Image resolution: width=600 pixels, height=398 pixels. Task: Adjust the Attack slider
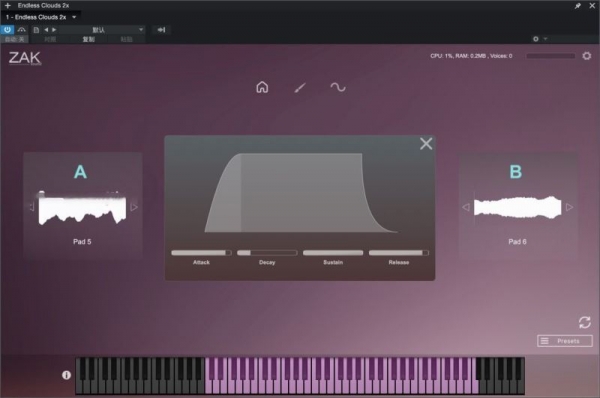click(x=201, y=253)
